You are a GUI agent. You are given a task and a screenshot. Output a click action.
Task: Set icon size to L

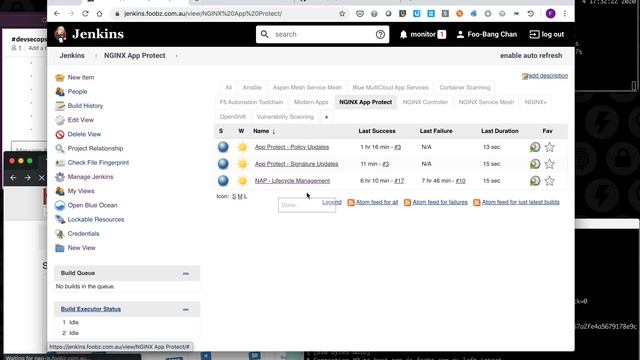[x=245, y=196]
